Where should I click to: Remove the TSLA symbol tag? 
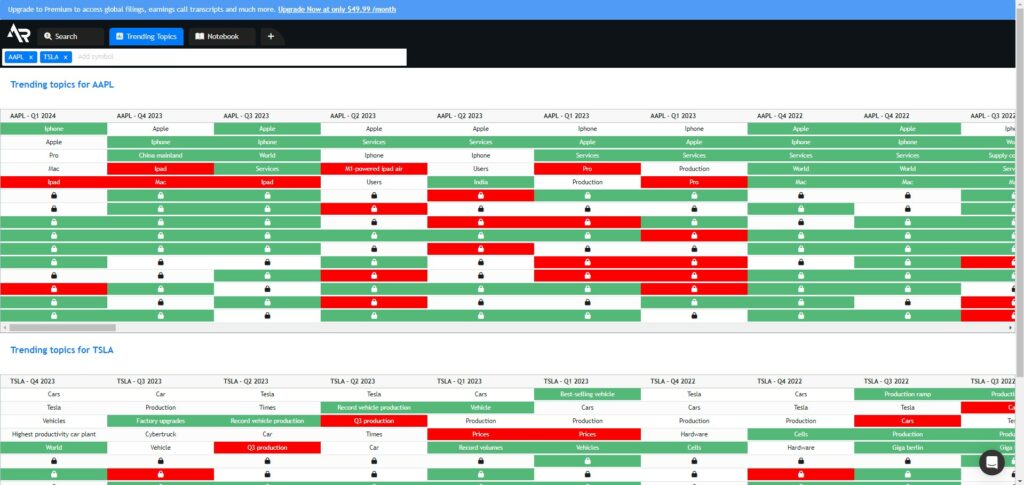(65, 57)
